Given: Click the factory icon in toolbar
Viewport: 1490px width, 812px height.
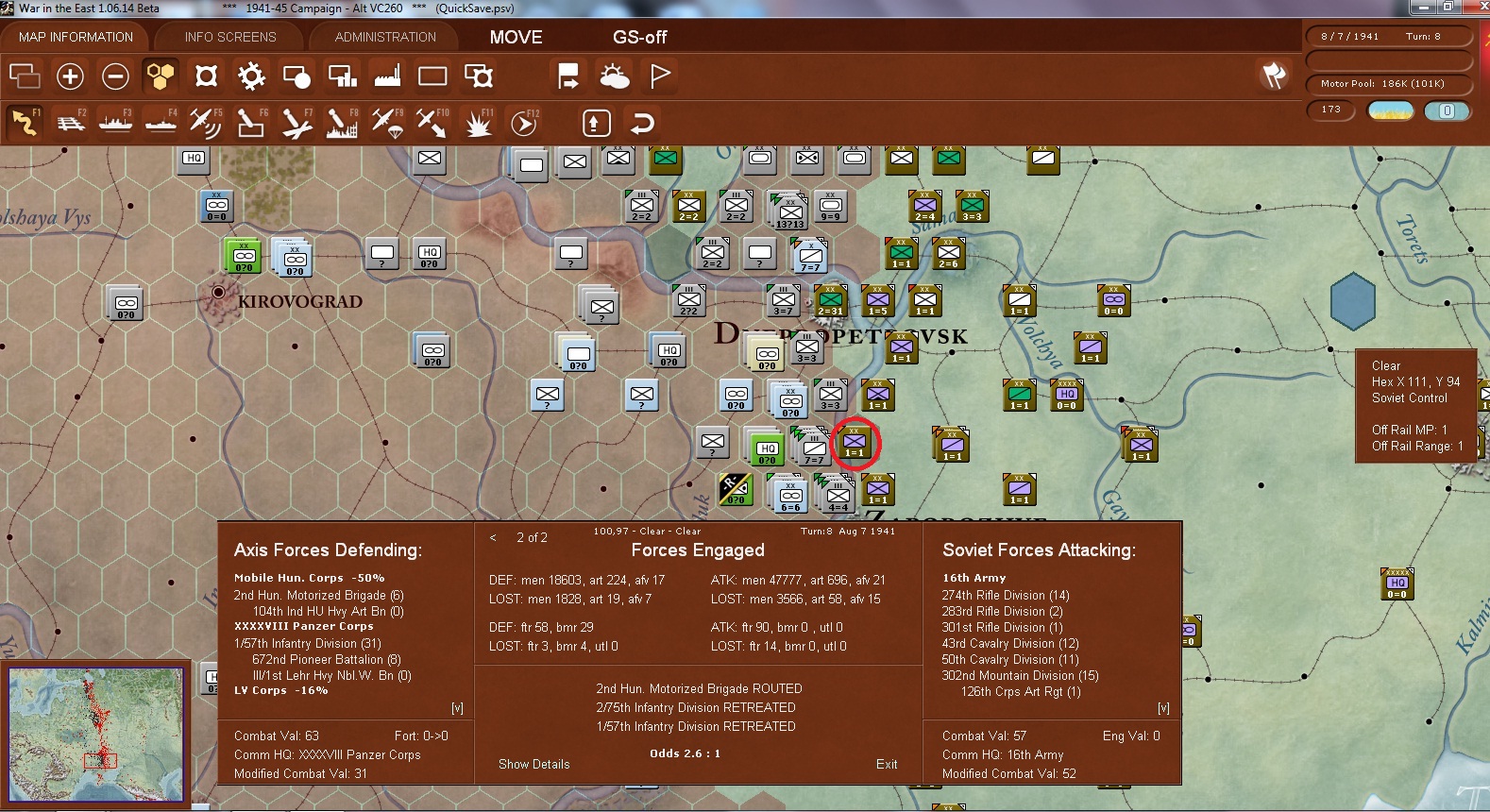Looking at the screenshot, I should click(x=387, y=76).
